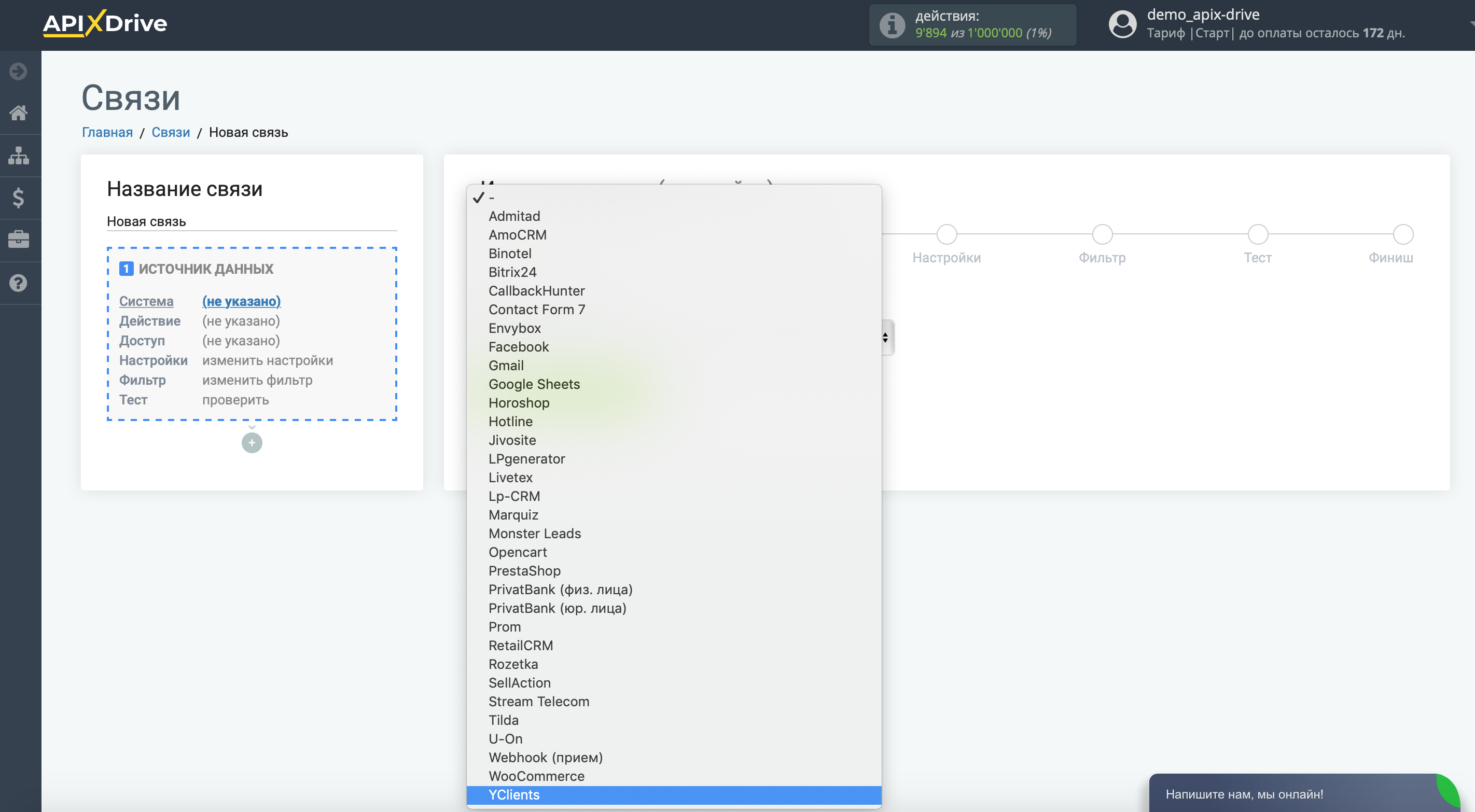
Task: Choose Gmail option
Action: pyautogui.click(x=674, y=366)
